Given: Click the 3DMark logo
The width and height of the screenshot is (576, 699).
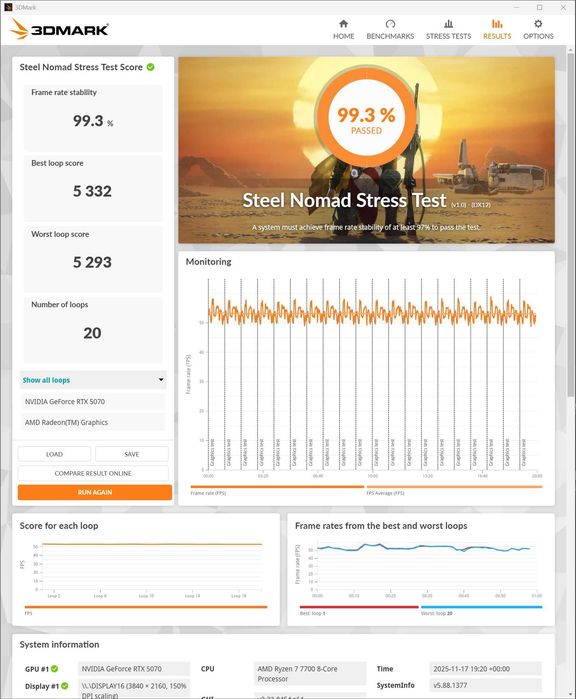Looking at the screenshot, I should (x=59, y=29).
